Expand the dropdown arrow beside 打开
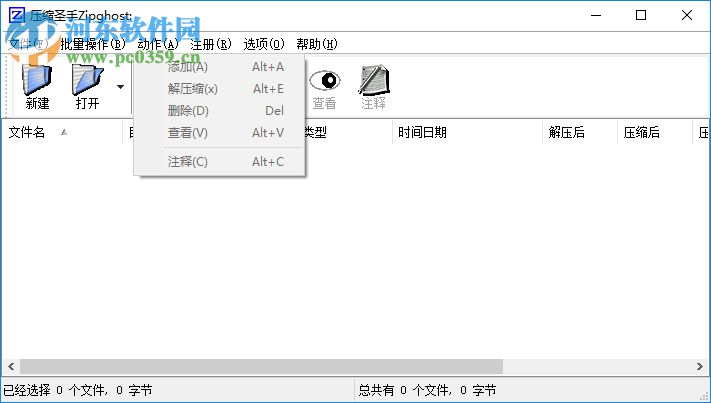Screen dimensions: 711x403 (120, 87)
